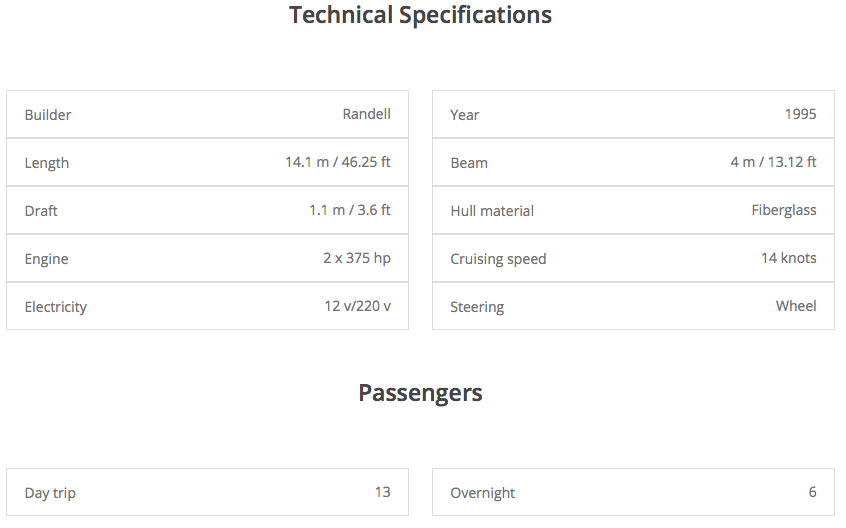Screen dimensions: 846x528
Task: Click the Draft row label
Action: coord(41,211)
